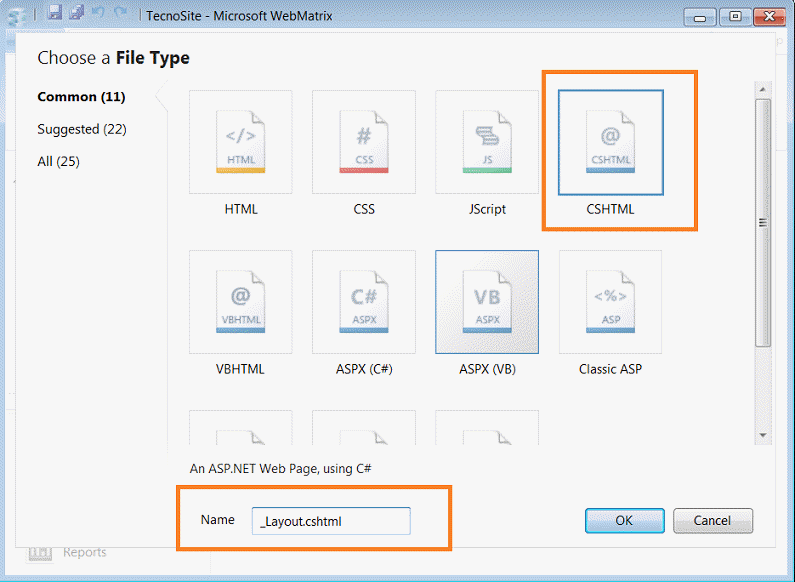Screen dimensions: 795x582
Task: Focus the Name input field
Action: tap(331, 521)
